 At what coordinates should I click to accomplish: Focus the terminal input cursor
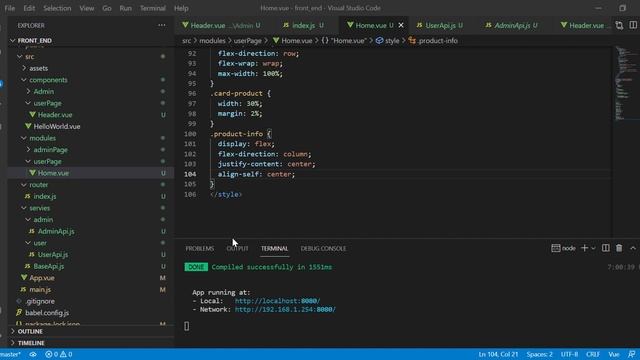(187, 326)
